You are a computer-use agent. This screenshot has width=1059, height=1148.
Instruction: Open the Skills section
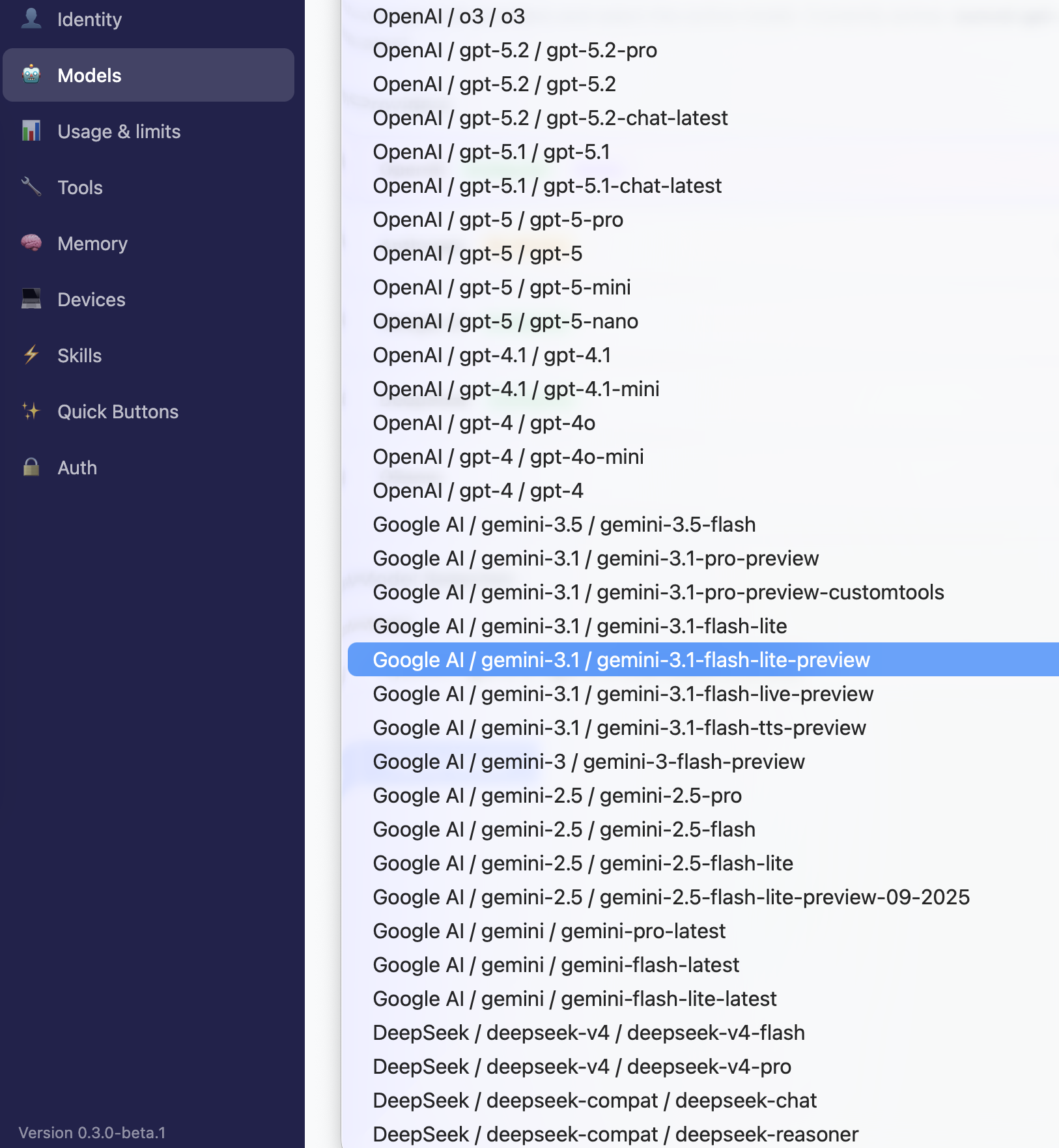pos(148,355)
